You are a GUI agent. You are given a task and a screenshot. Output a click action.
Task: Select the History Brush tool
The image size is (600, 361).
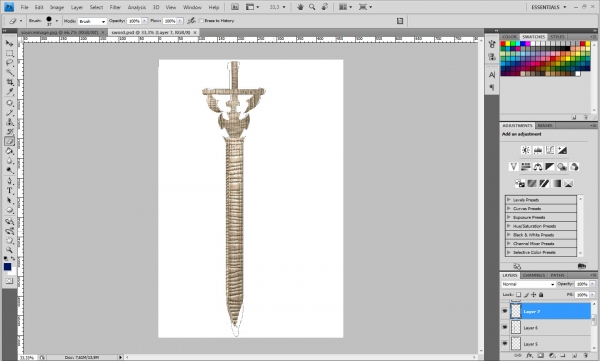click(10, 132)
